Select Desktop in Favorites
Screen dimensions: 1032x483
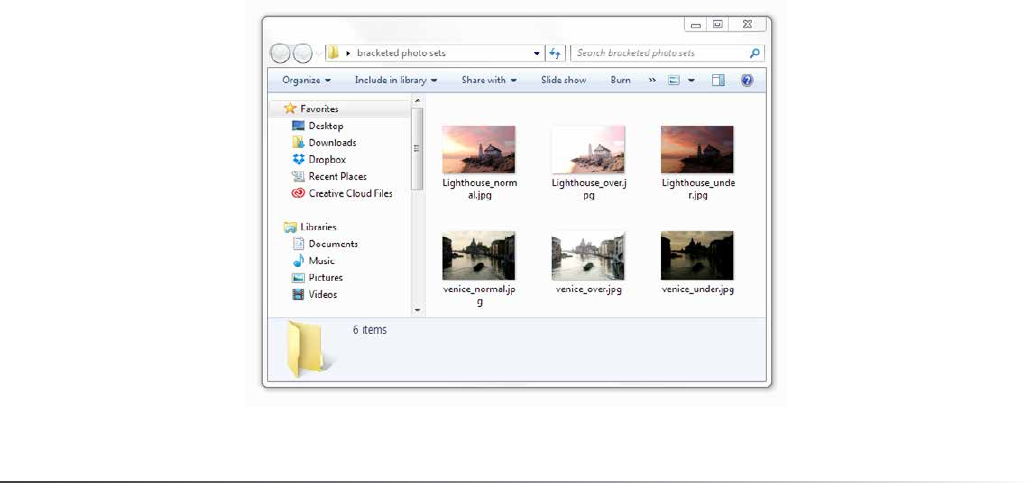pos(326,126)
